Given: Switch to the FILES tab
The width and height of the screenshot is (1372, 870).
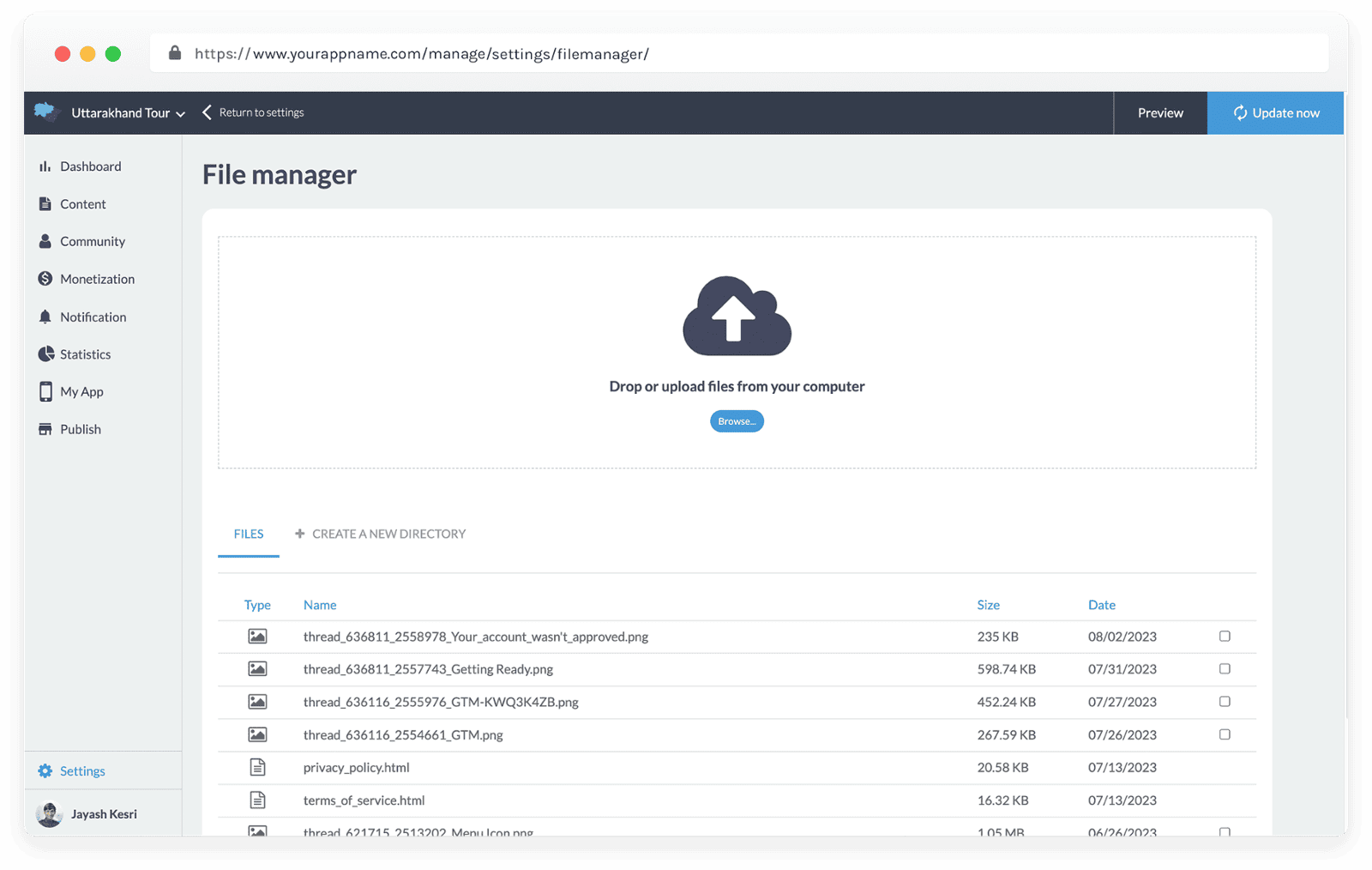Looking at the screenshot, I should pyautogui.click(x=249, y=534).
